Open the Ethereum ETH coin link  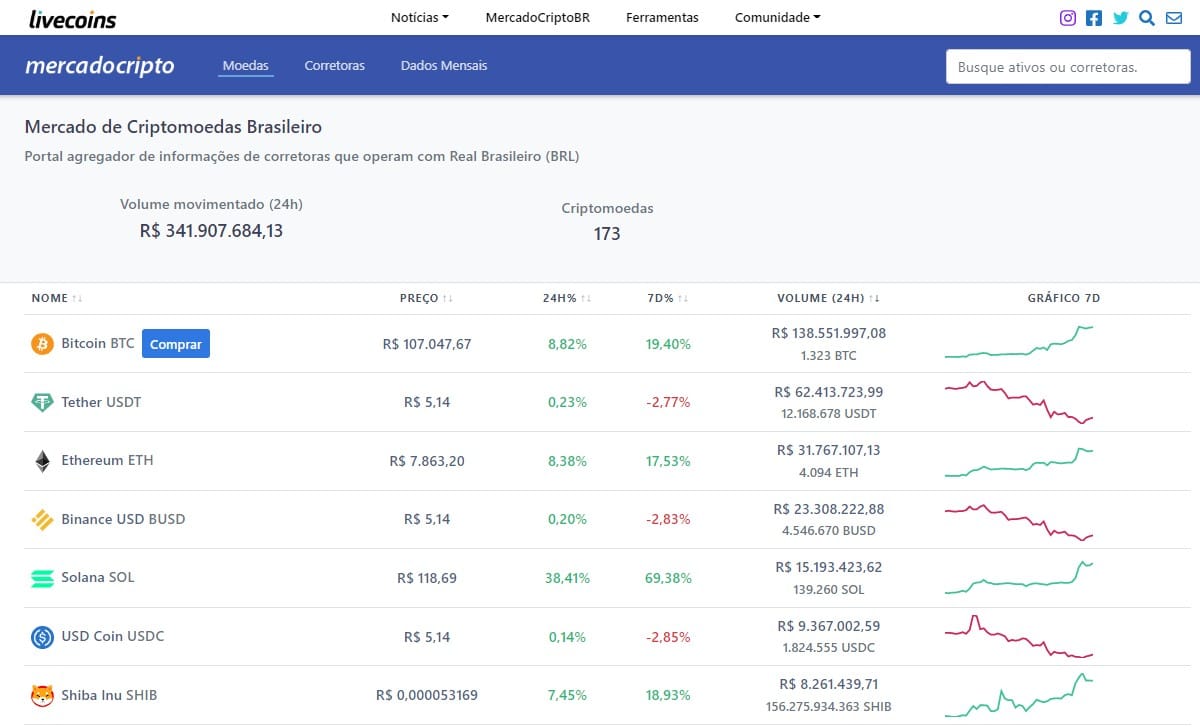[107, 460]
